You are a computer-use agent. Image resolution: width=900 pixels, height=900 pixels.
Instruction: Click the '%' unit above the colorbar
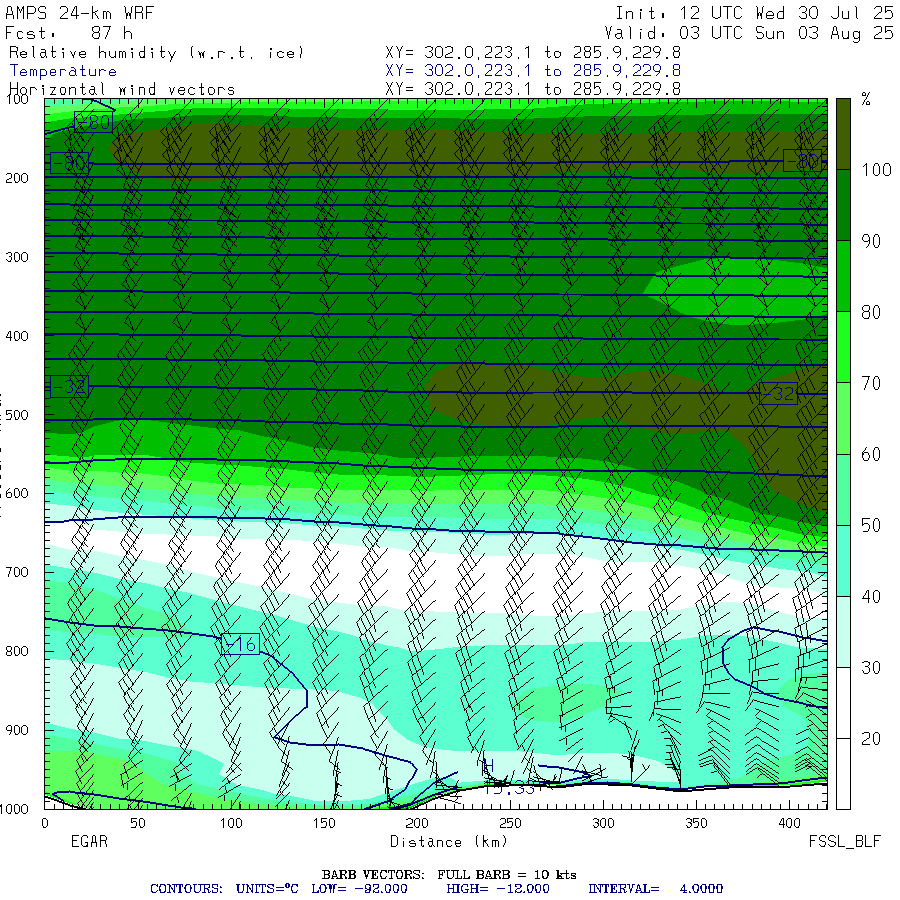[866, 99]
